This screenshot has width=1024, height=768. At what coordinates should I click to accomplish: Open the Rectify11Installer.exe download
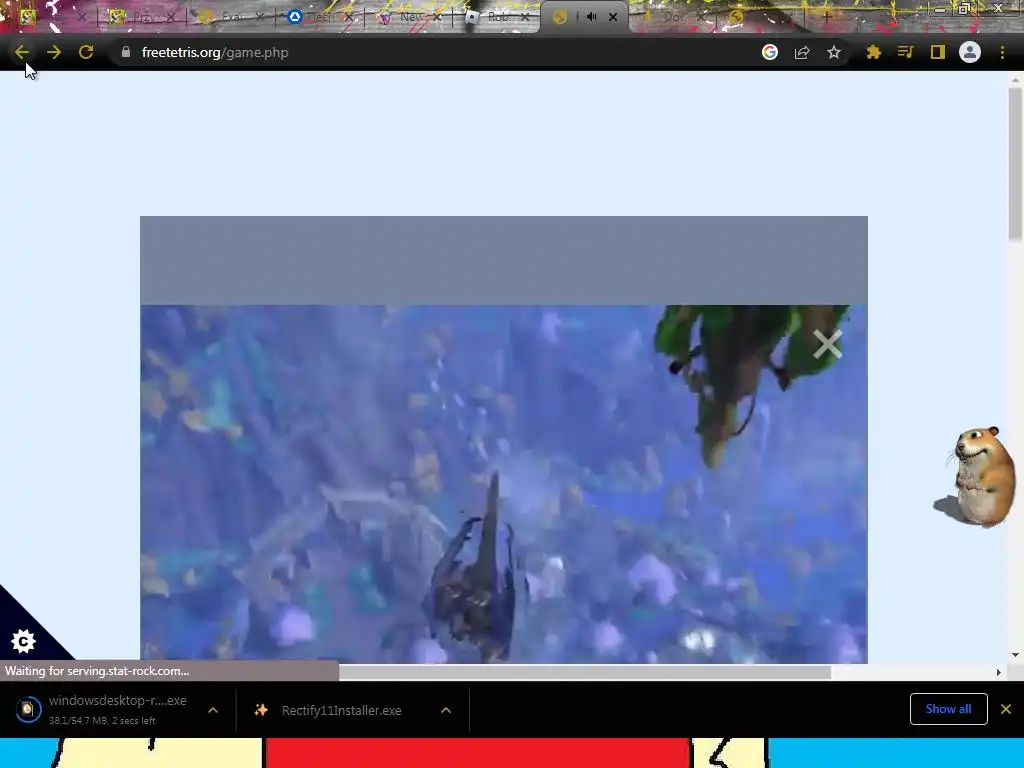click(x=342, y=710)
